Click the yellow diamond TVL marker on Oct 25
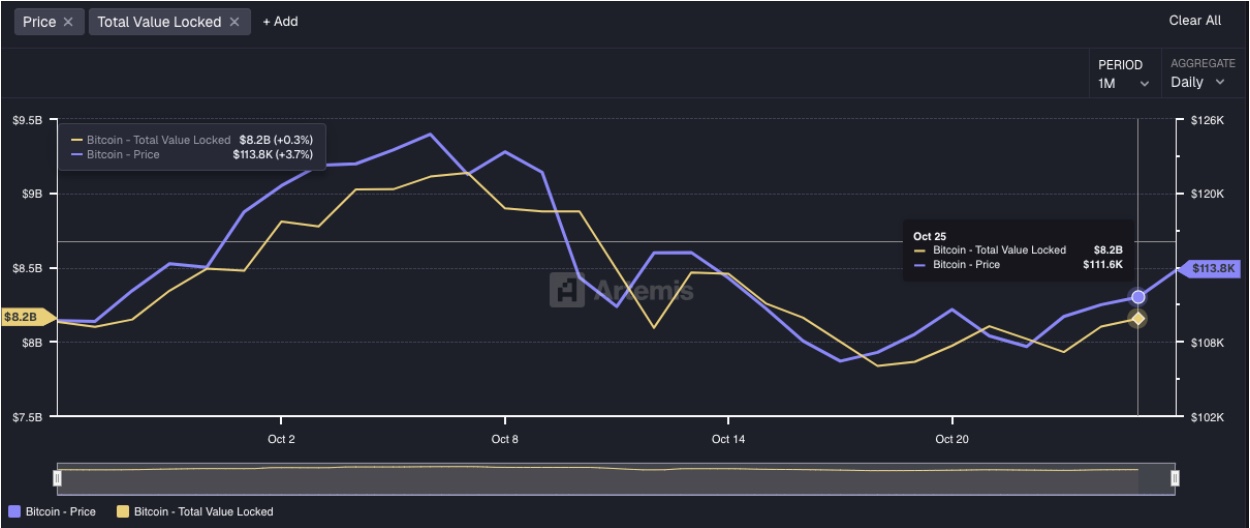The image size is (1250, 528). 1137,319
